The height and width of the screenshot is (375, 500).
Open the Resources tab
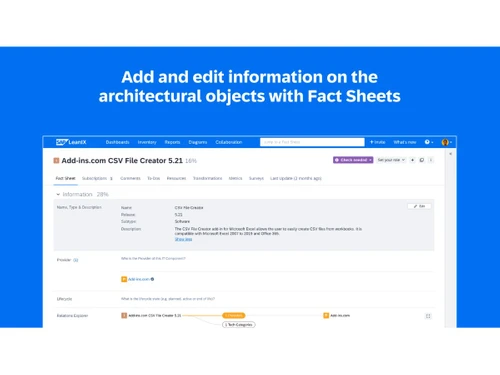[x=176, y=178]
